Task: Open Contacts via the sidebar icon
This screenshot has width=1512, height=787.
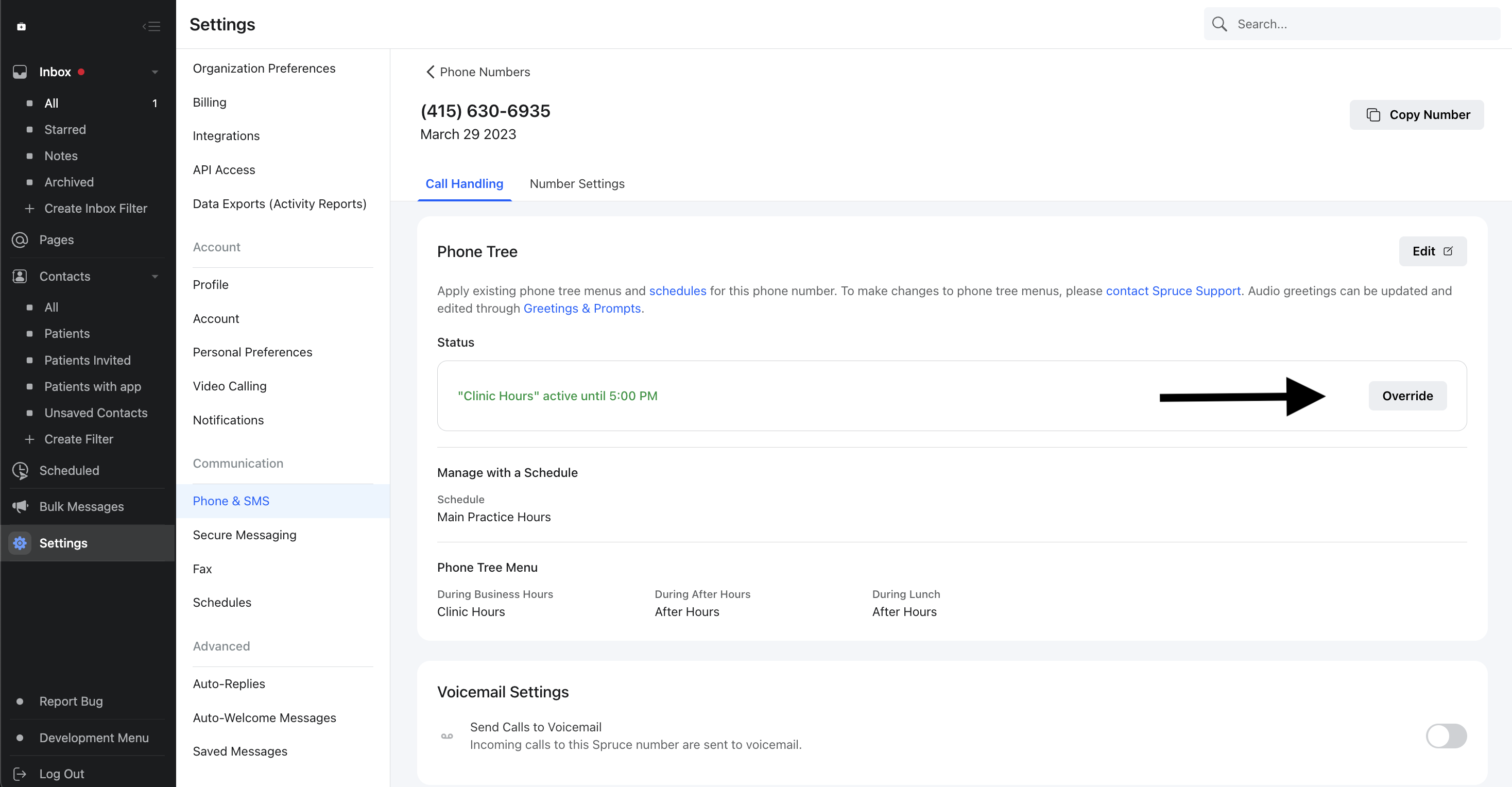Action: point(20,276)
